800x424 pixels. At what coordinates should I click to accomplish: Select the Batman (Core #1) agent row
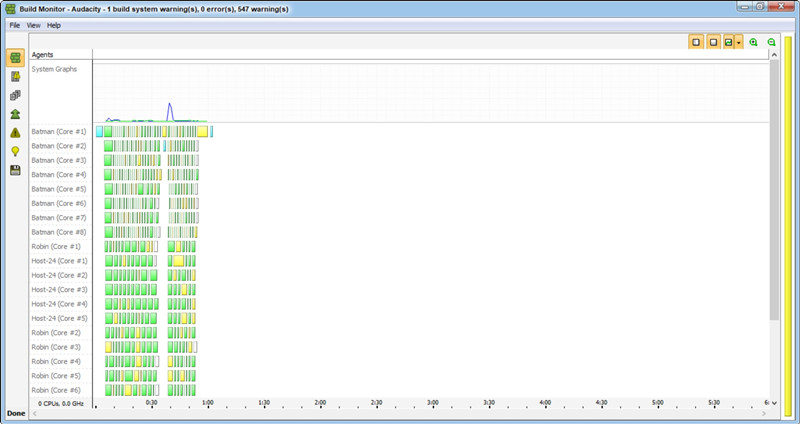59,132
